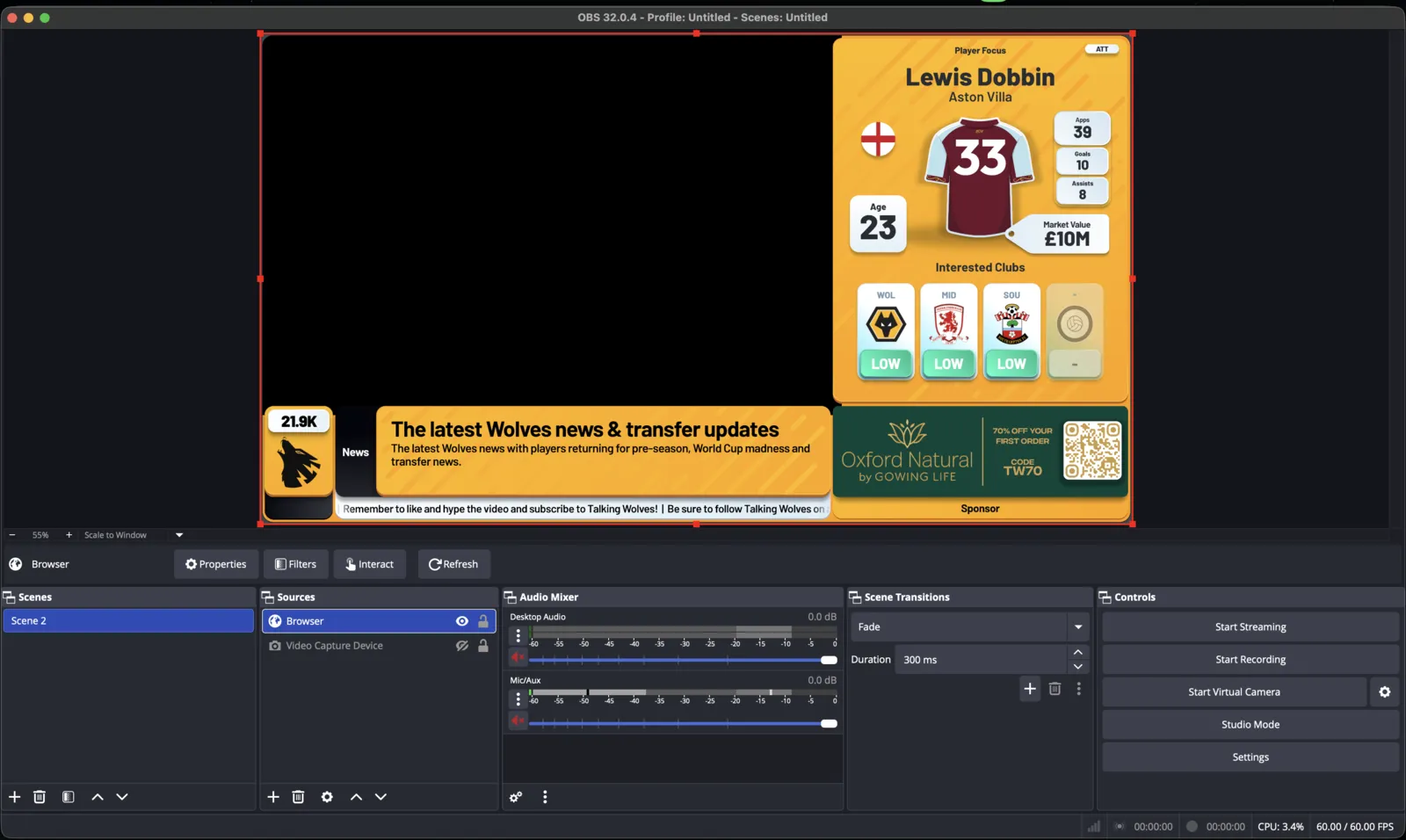Refresh the Browser source
The width and height of the screenshot is (1406, 840).
point(453,564)
